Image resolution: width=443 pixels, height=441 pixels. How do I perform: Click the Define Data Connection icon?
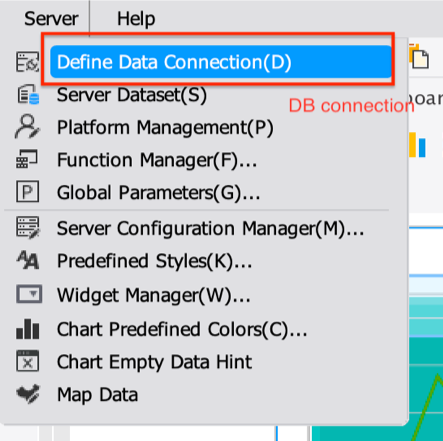pos(28,62)
